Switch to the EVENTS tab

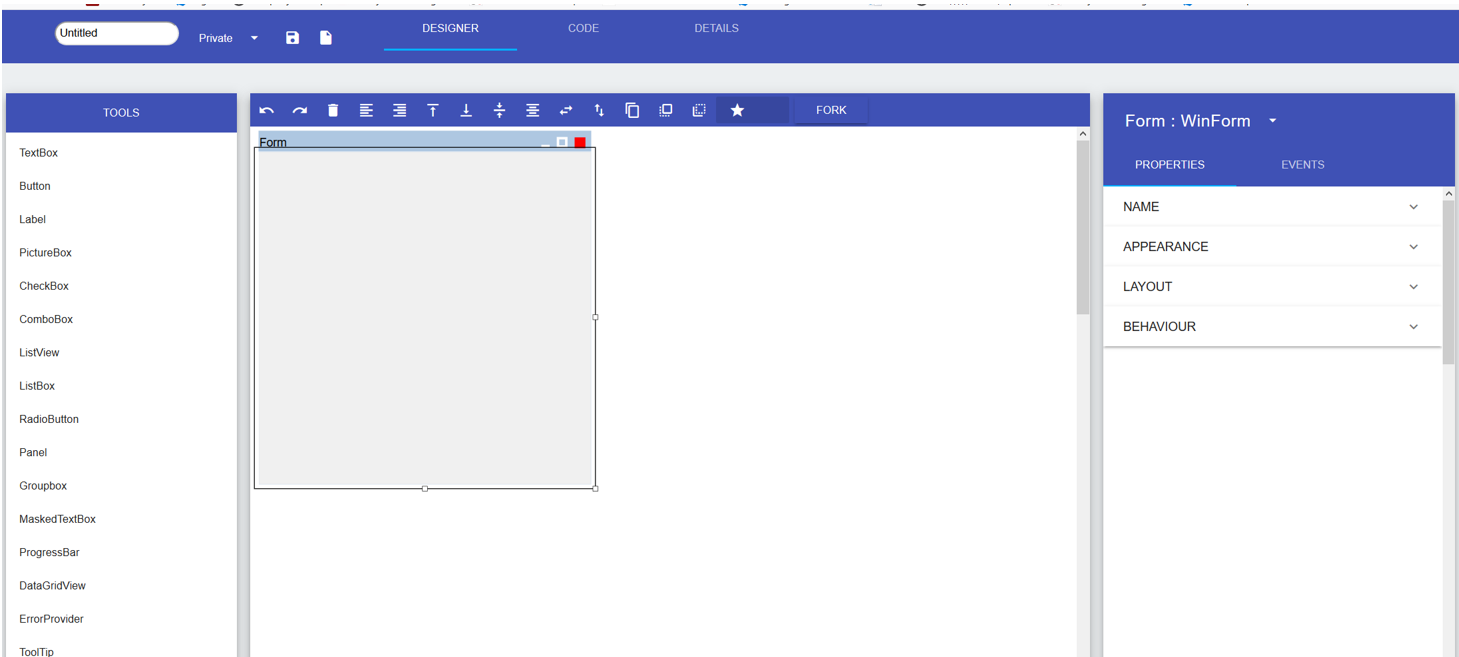1302,164
